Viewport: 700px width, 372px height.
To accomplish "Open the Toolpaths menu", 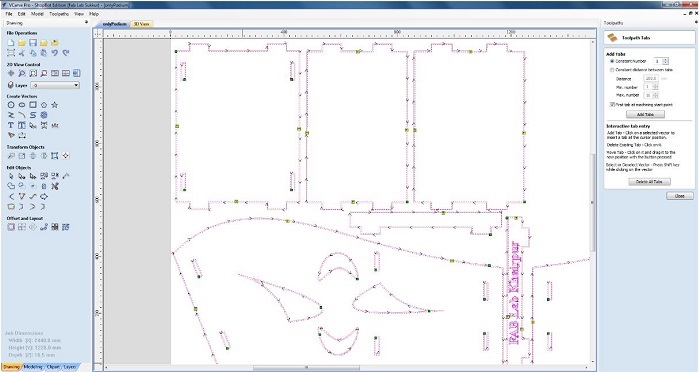I will [59, 14].
